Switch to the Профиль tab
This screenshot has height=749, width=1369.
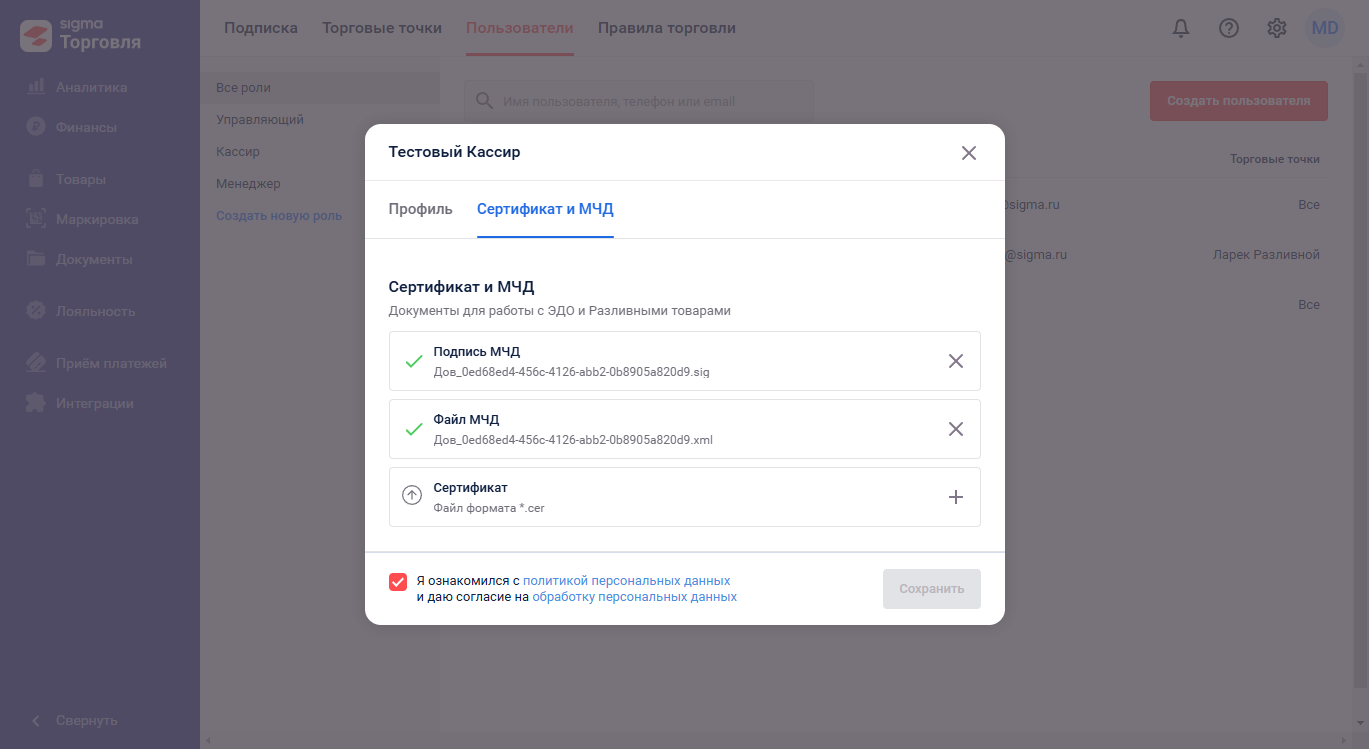click(421, 209)
